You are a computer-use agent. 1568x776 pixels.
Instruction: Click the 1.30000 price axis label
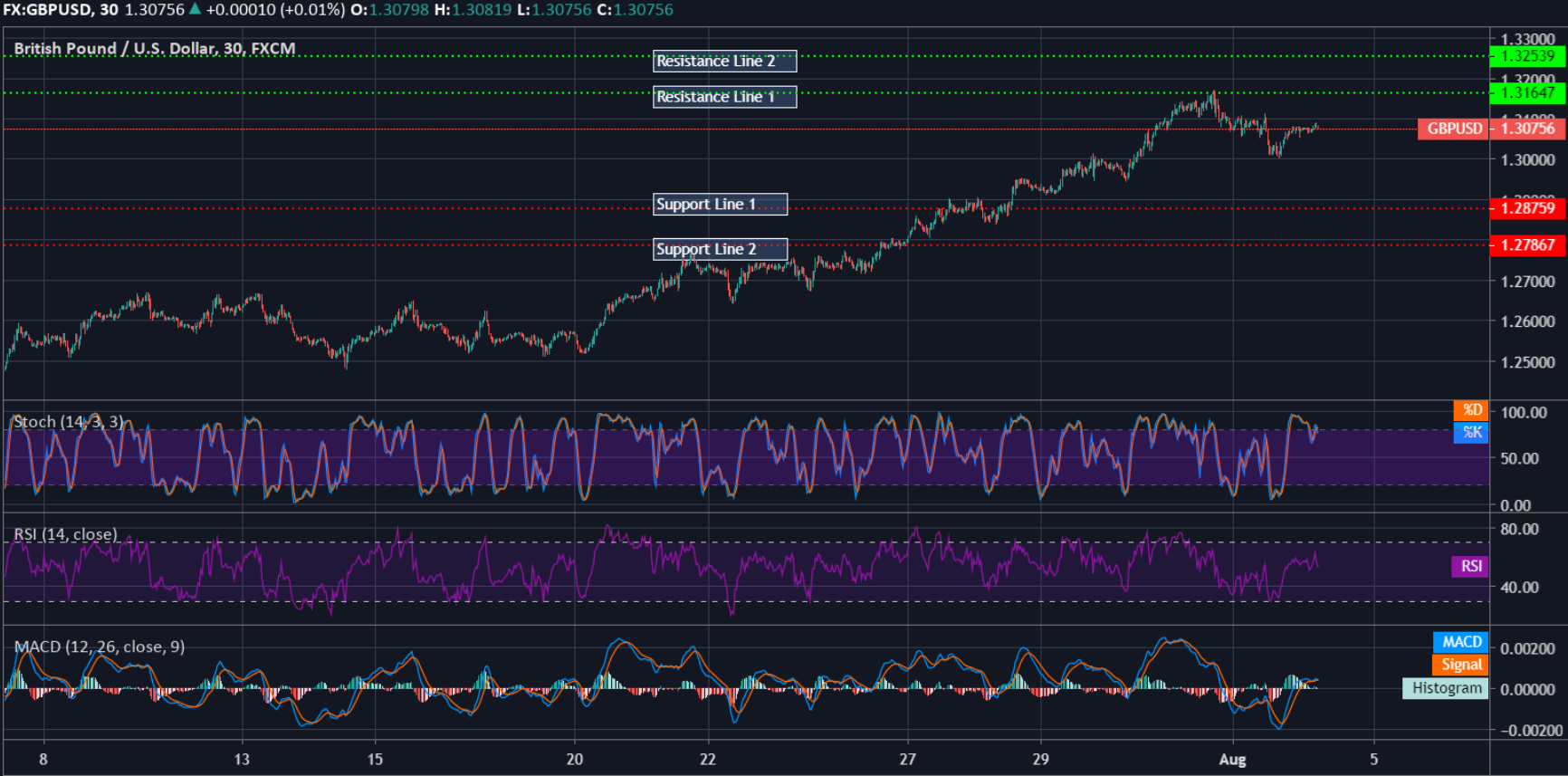click(x=1527, y=160)
